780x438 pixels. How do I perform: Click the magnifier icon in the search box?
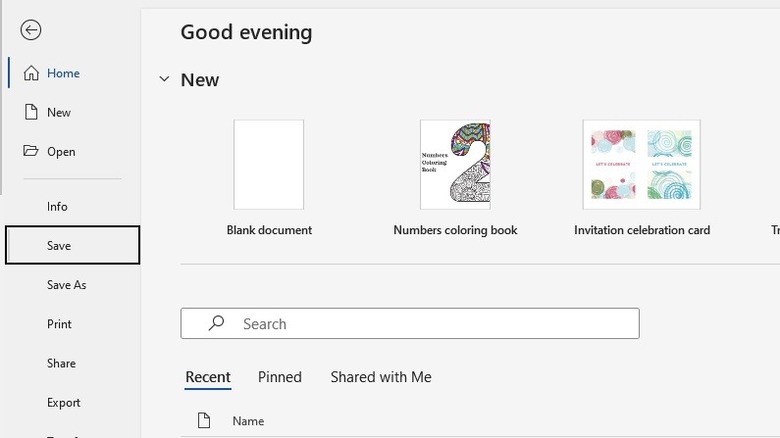(x=216, y=324)
